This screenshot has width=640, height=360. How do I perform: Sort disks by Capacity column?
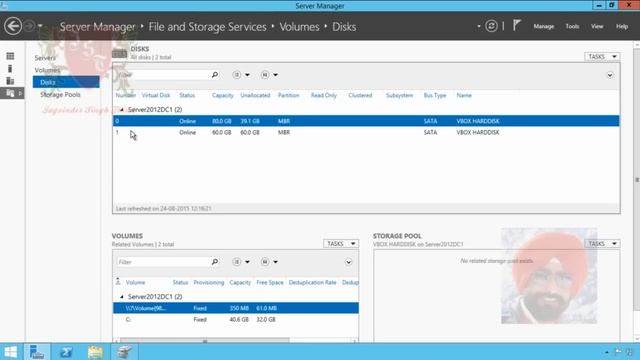pos(222,96)
